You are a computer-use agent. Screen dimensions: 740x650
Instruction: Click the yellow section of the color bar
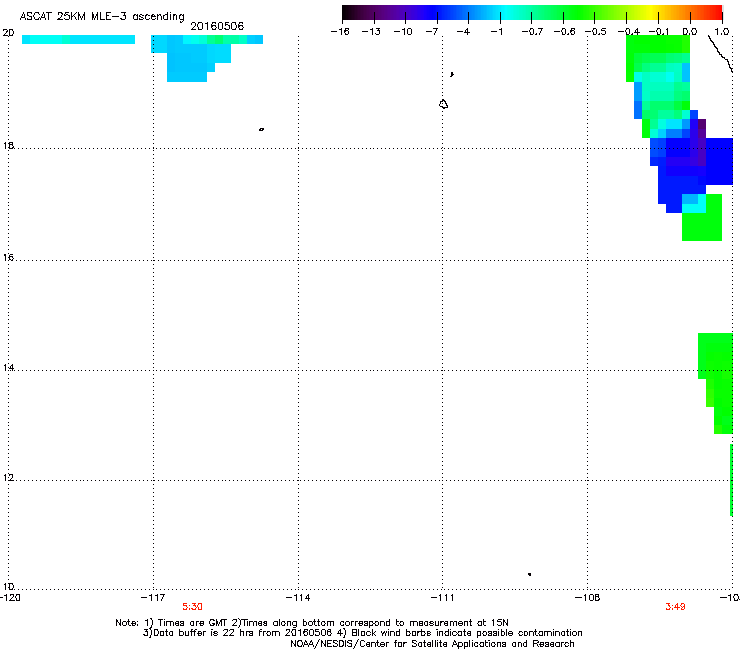click(649, 12)
